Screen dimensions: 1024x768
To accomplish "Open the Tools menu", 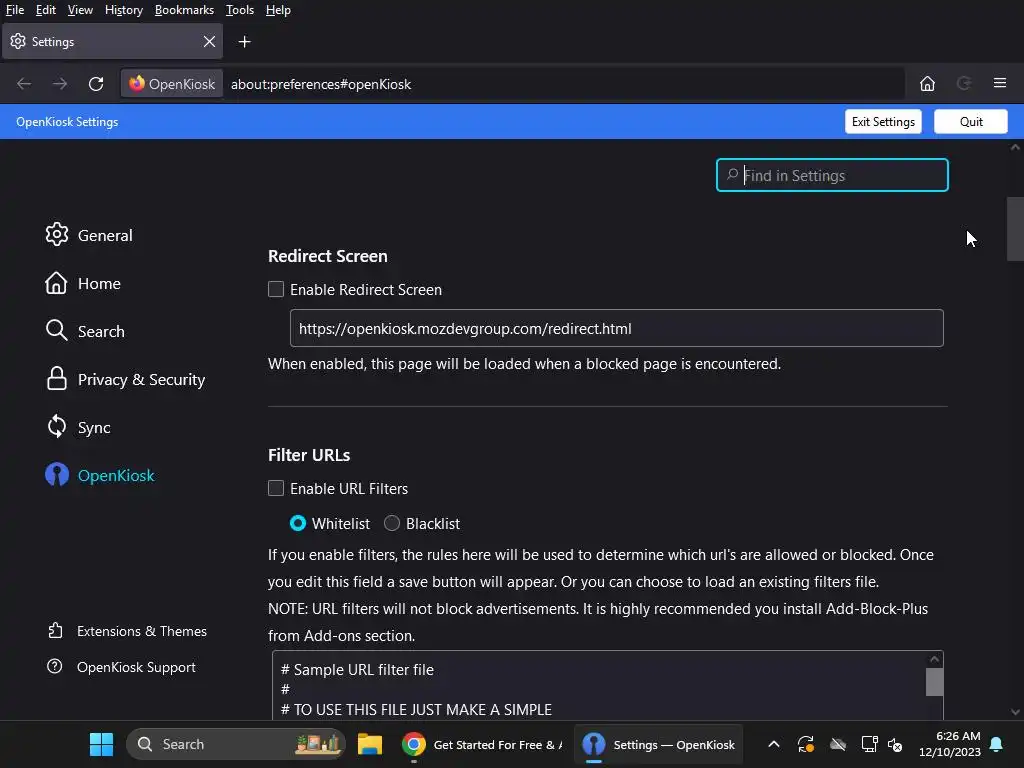I will click(x=240, y=10).
